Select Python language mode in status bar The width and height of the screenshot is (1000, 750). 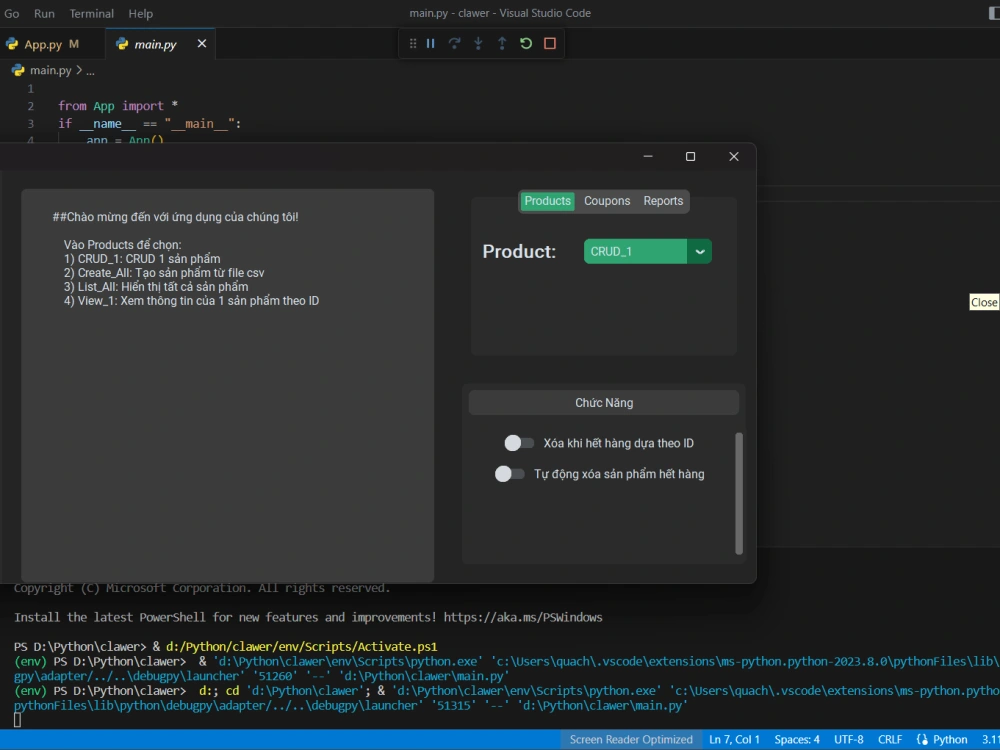click(950, 739)
